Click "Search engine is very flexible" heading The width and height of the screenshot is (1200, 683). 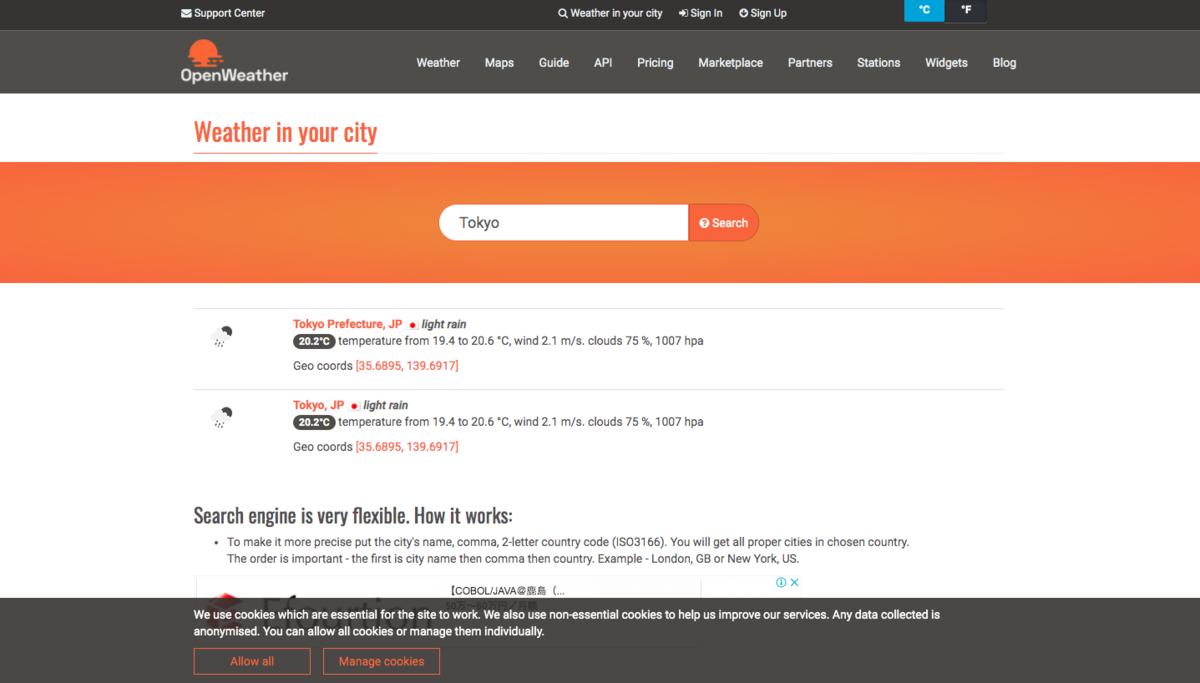353,516
